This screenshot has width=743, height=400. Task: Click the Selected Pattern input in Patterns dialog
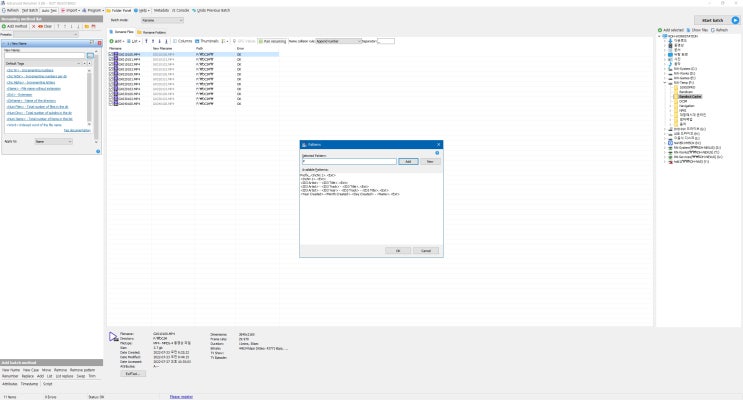click(349, 162)
